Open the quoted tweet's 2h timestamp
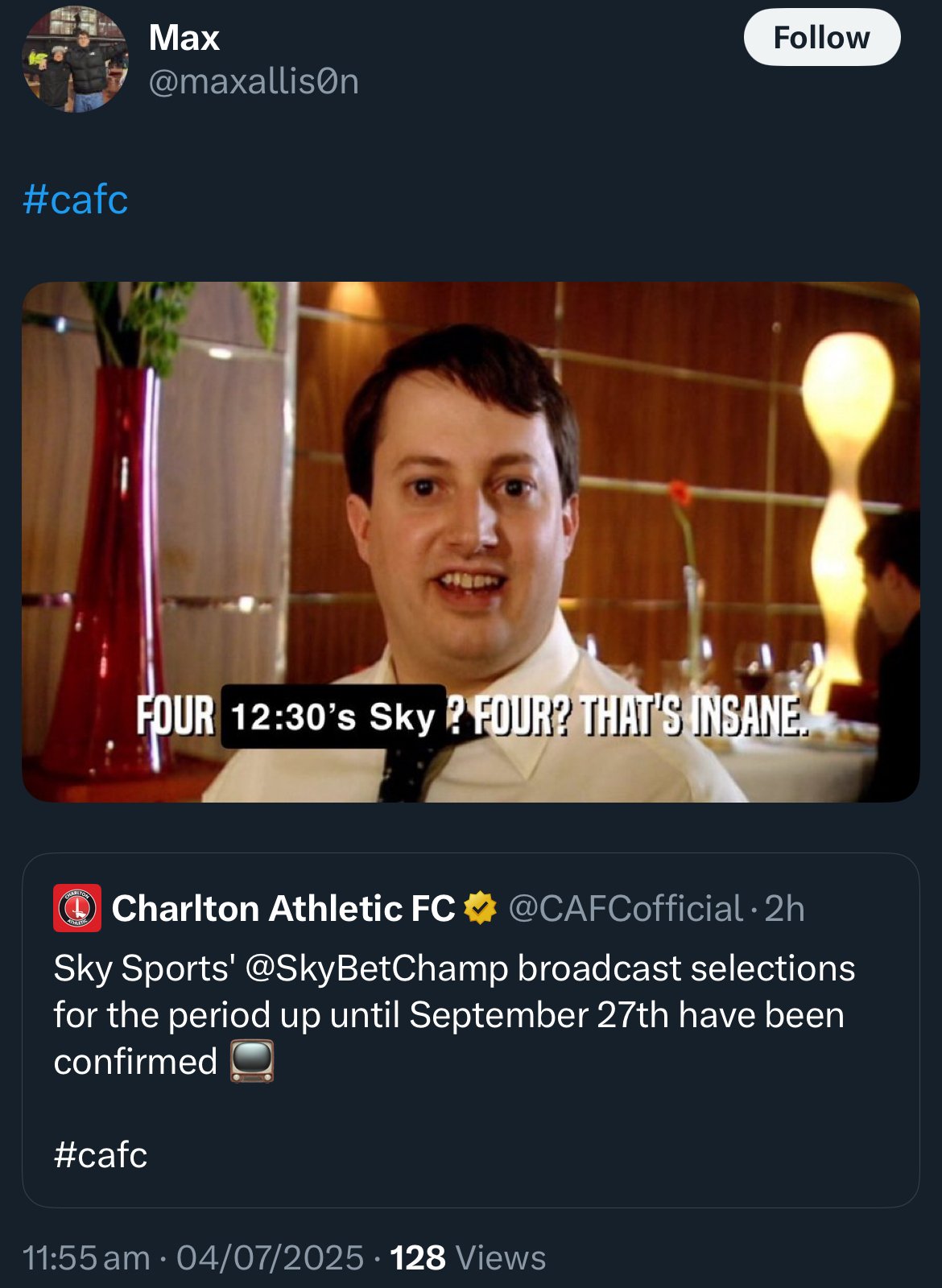This screenshot has height=1288, width=942. click(784, 908)
